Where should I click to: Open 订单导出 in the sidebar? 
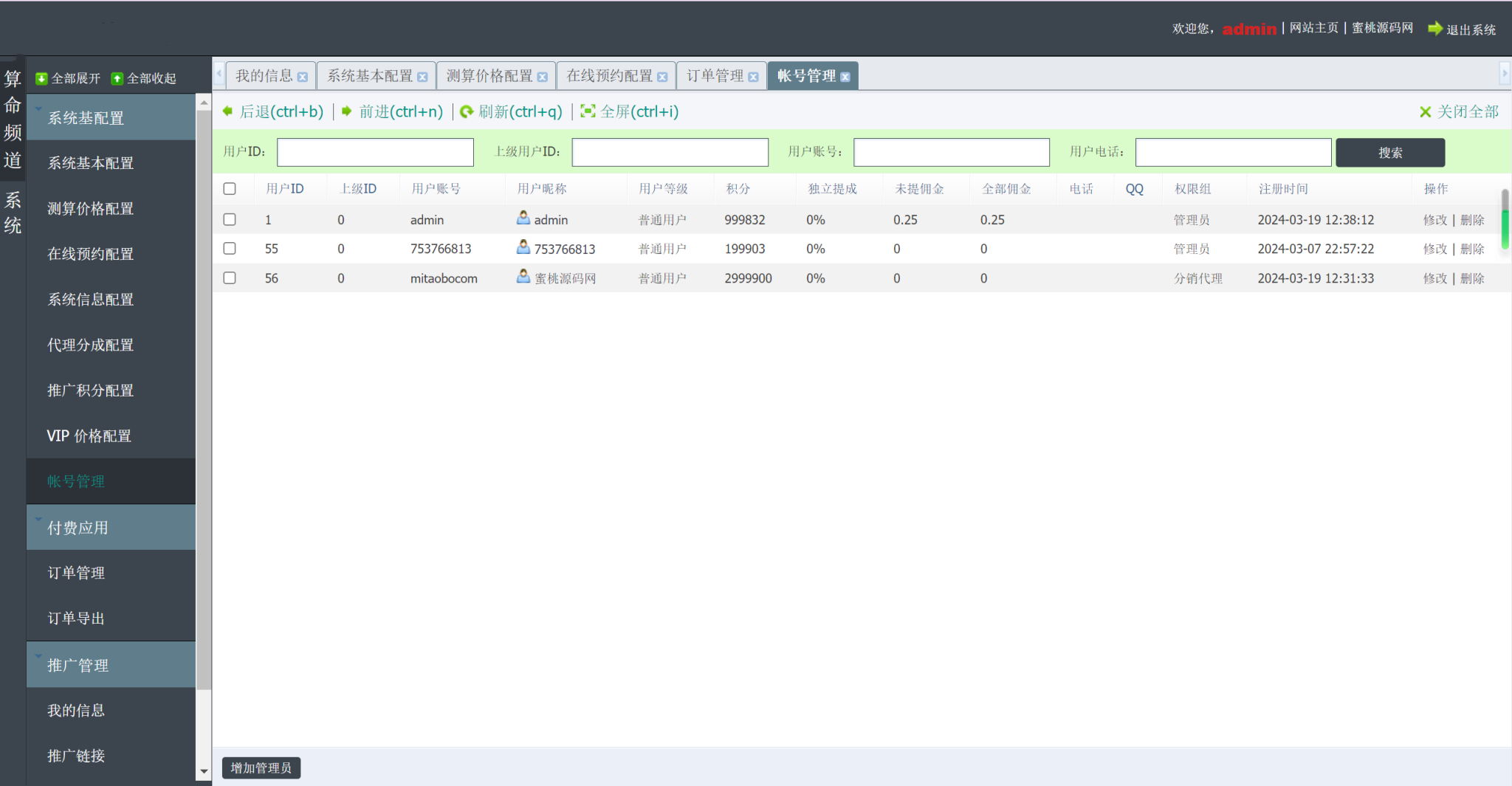pyautogui.click(x=111, y=618)
